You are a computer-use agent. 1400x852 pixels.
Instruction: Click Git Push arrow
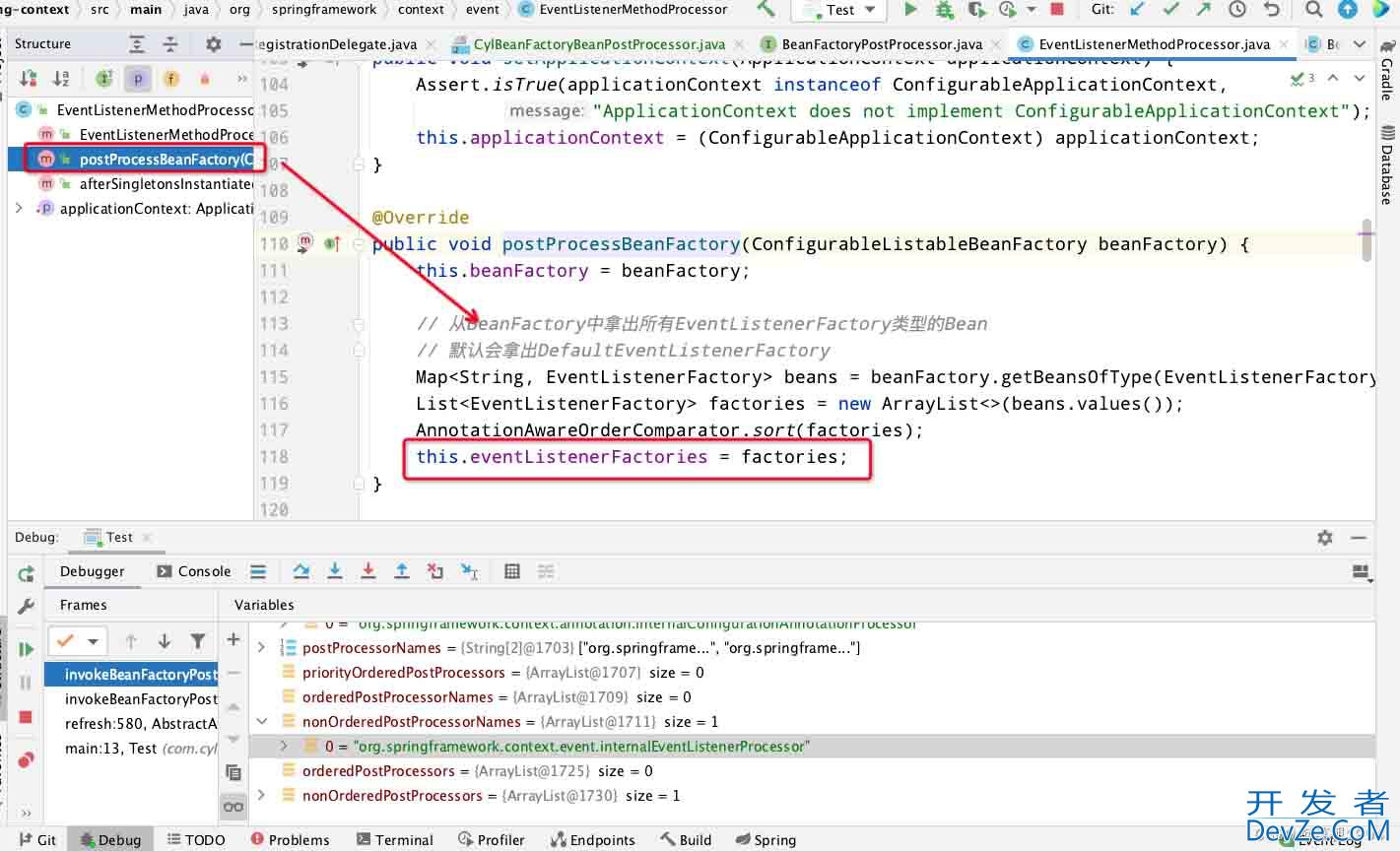[x=1204, y=9]
